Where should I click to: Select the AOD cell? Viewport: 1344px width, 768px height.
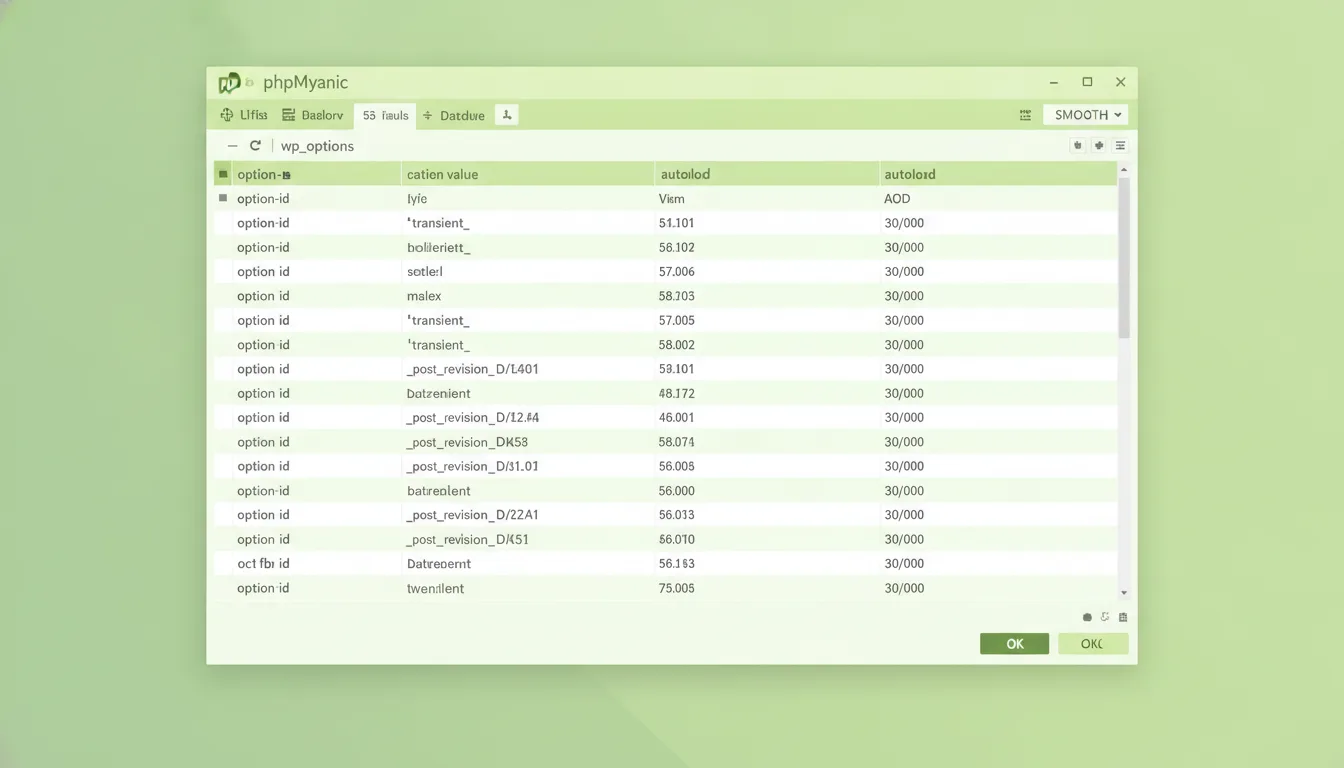(x=897, y=199)
